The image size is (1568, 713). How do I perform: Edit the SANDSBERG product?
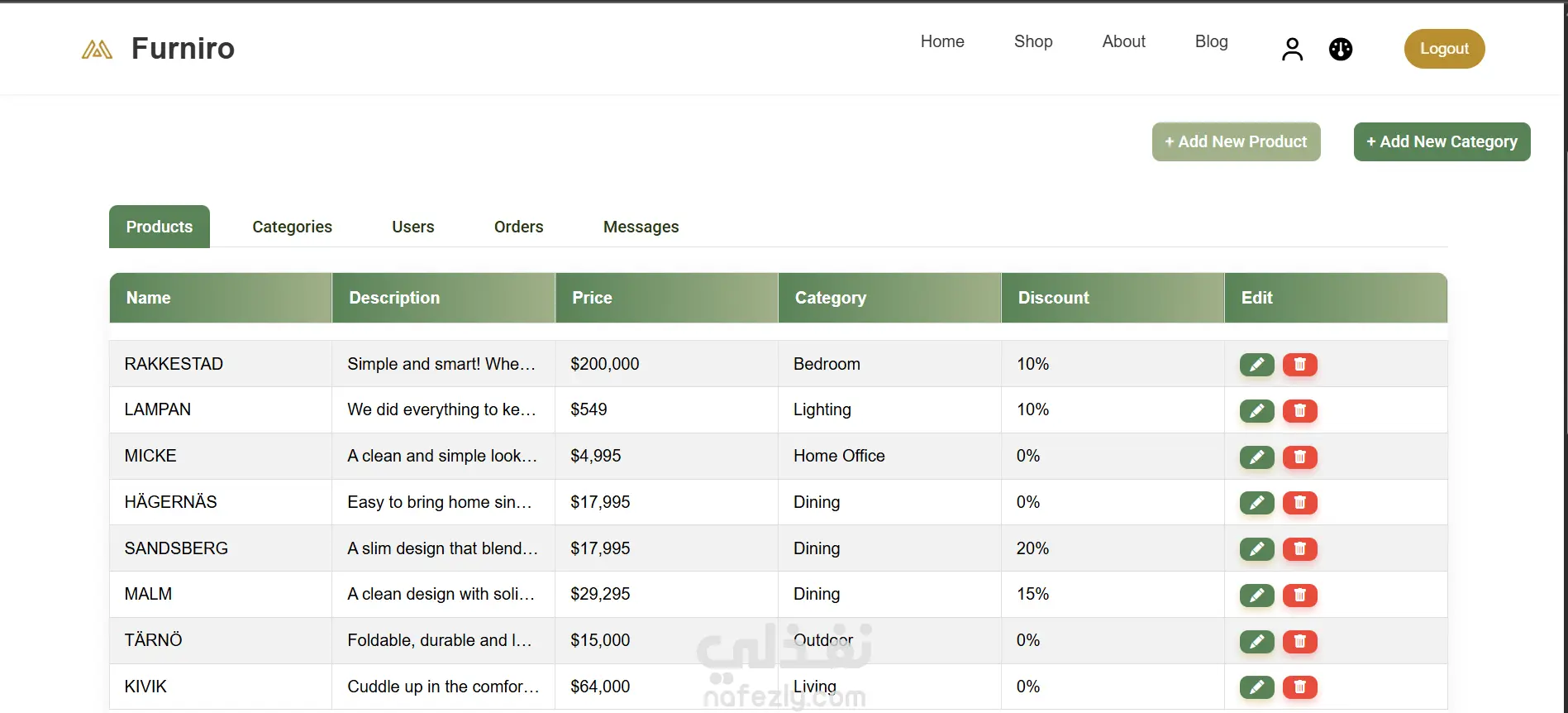click(x=1256, y=549)
